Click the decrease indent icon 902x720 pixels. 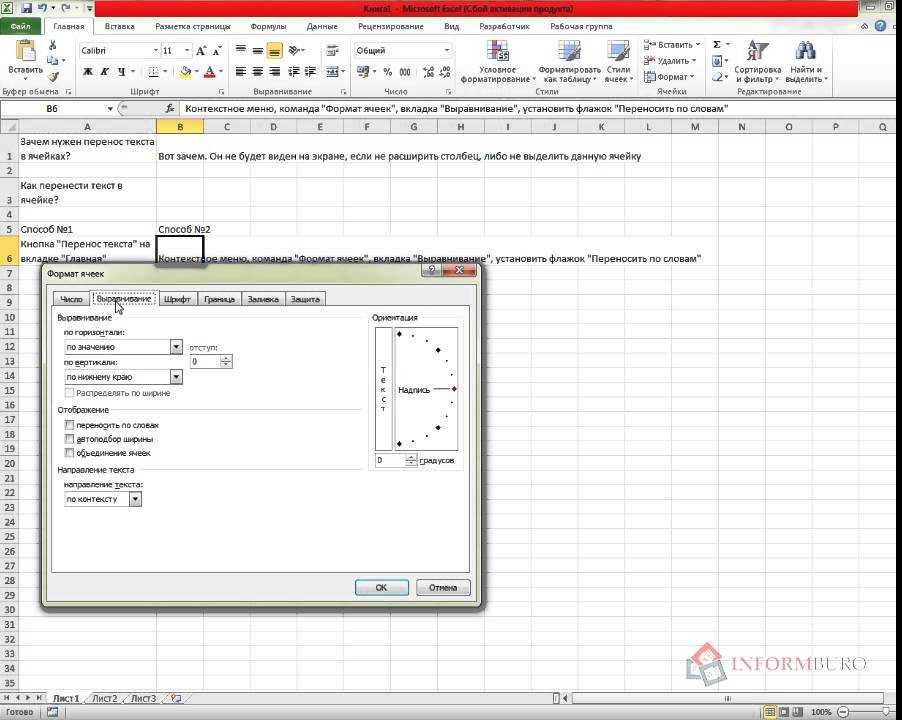[294, 72]
